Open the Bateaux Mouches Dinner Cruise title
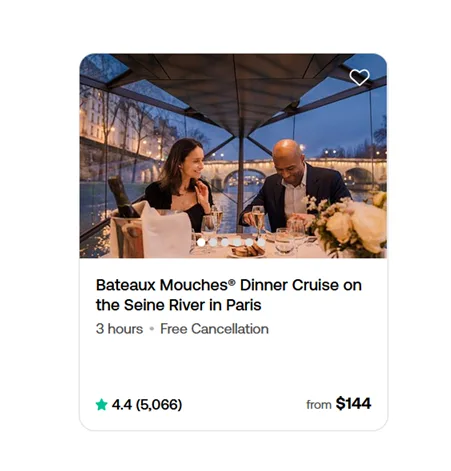This screenshot has width=451, height=471. (x=229, y=295)
